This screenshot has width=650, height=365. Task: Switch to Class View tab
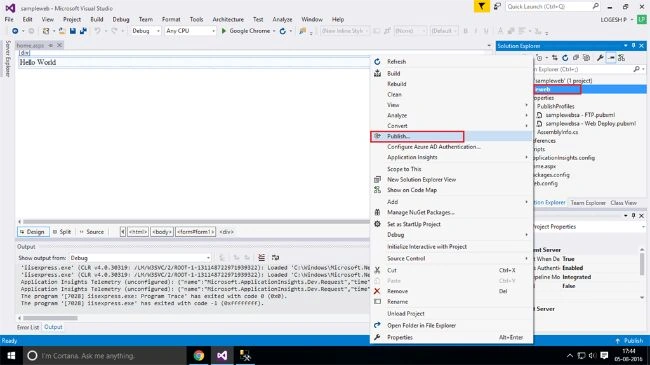623,203
